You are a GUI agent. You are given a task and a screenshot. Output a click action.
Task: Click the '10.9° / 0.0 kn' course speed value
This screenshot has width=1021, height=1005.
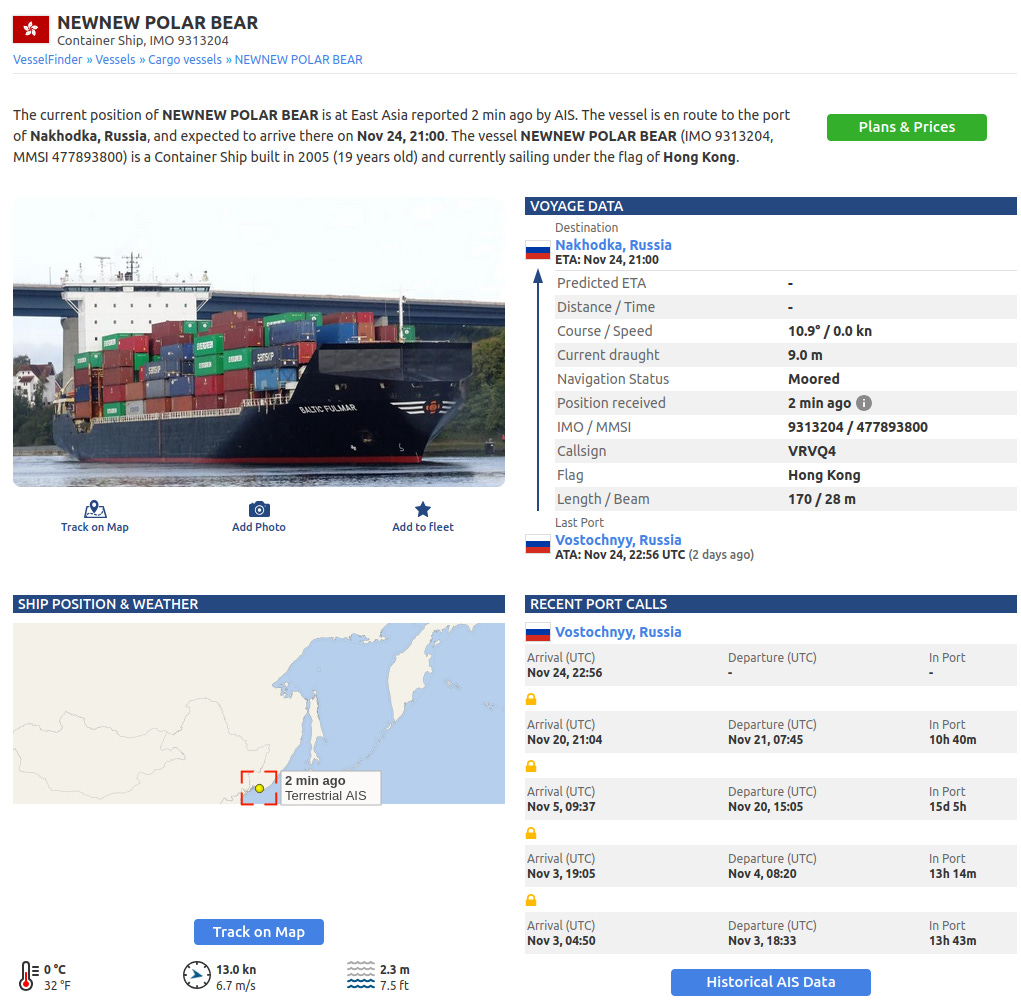click(830, 331)
